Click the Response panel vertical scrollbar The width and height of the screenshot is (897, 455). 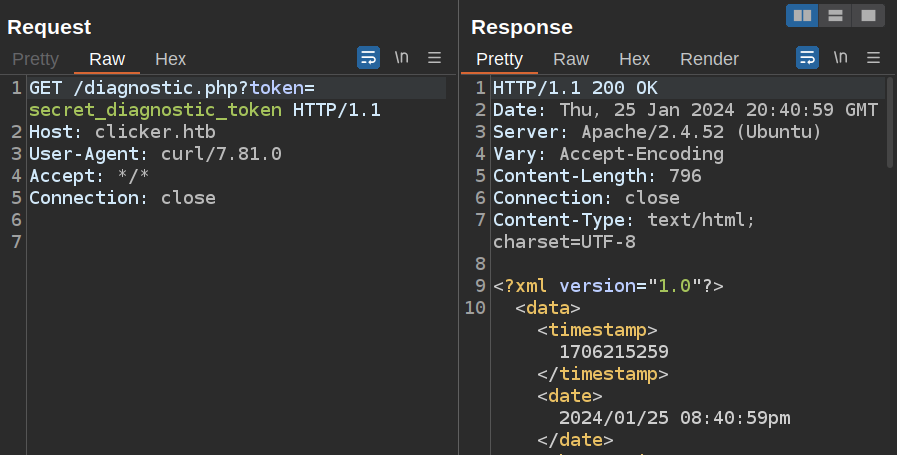click(x=889, y=120)
